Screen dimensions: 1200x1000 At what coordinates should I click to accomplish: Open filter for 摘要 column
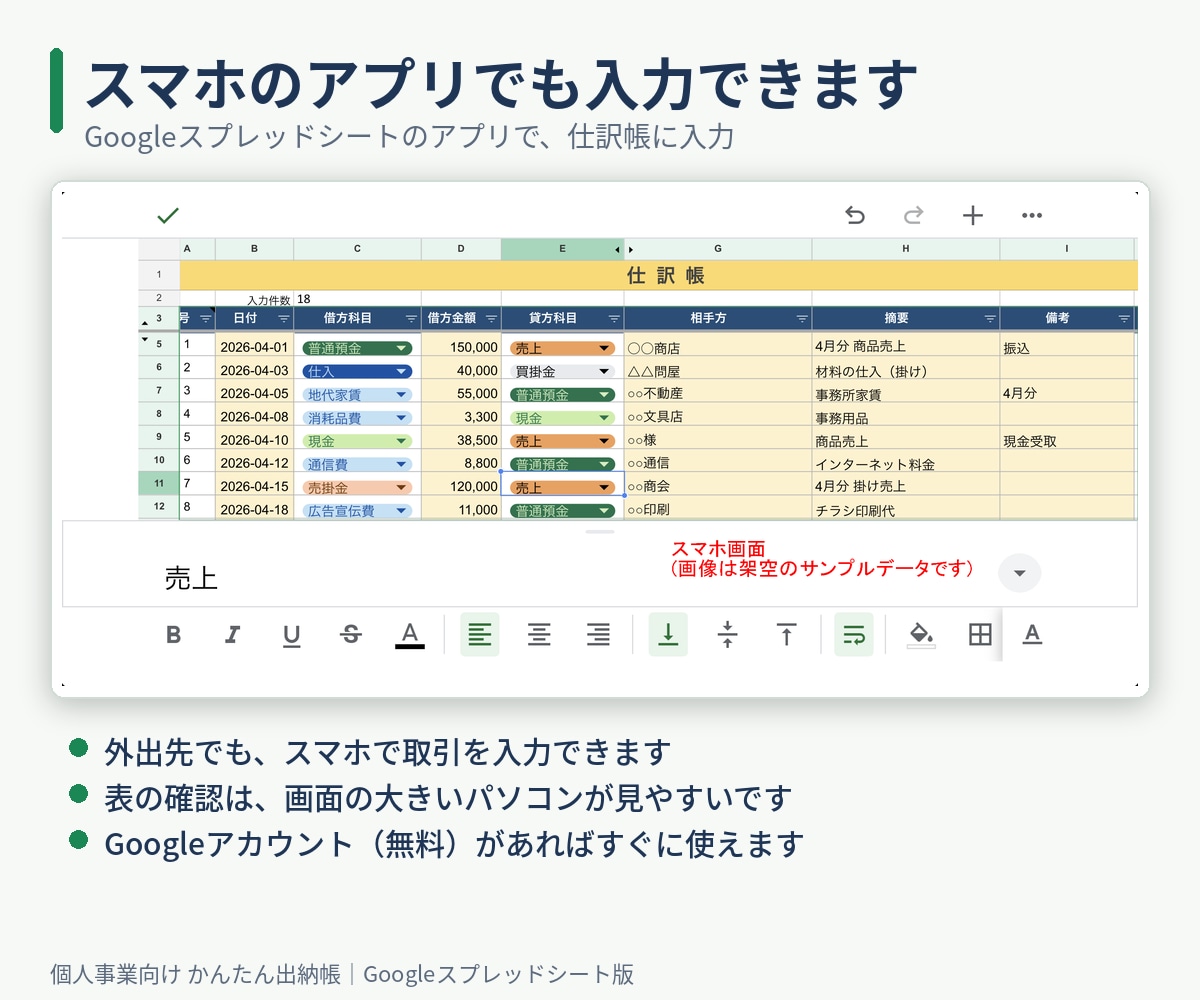pyautogui.click(x=990, y=318)
